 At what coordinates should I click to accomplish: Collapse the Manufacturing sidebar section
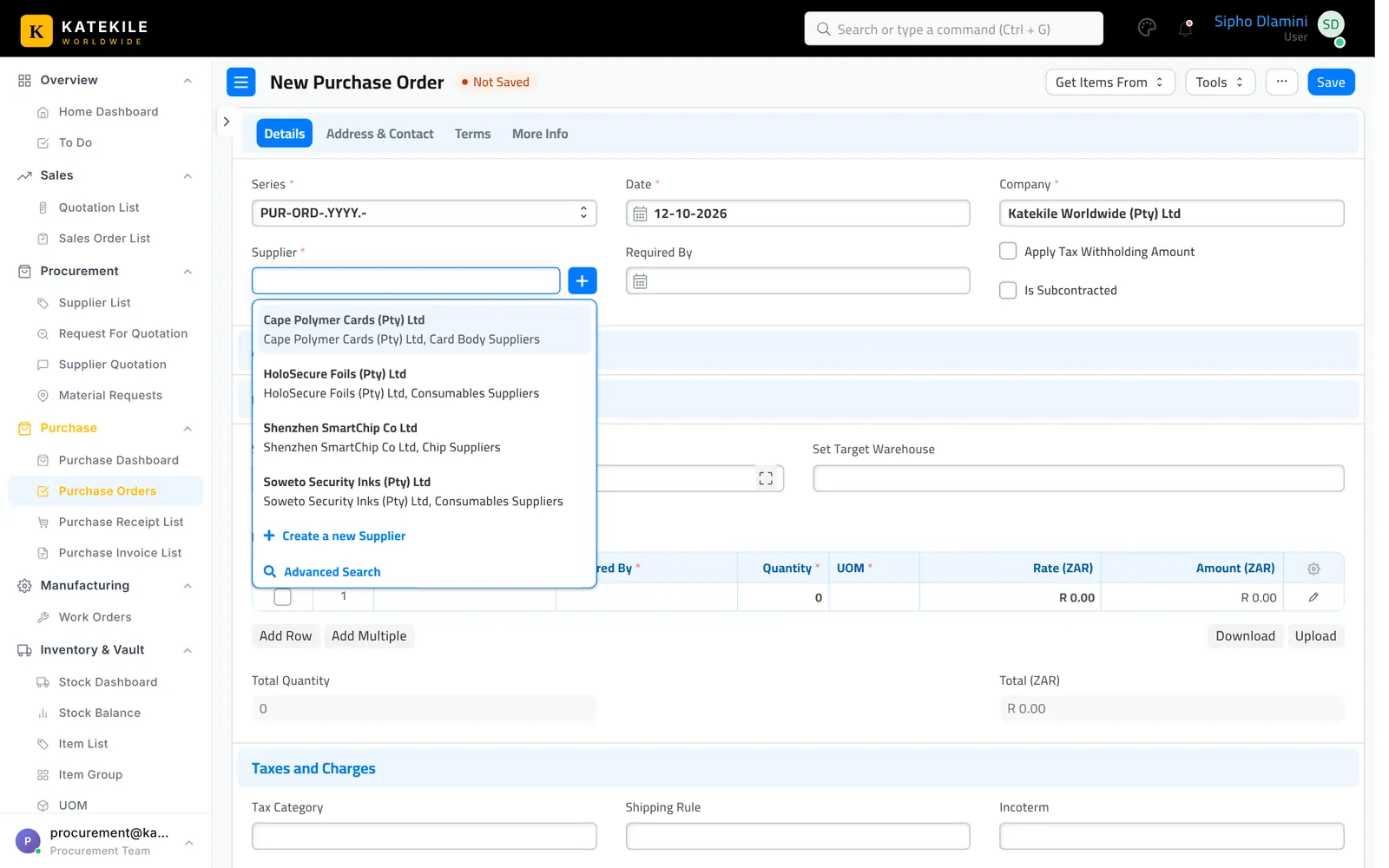(x=188, y=586)
